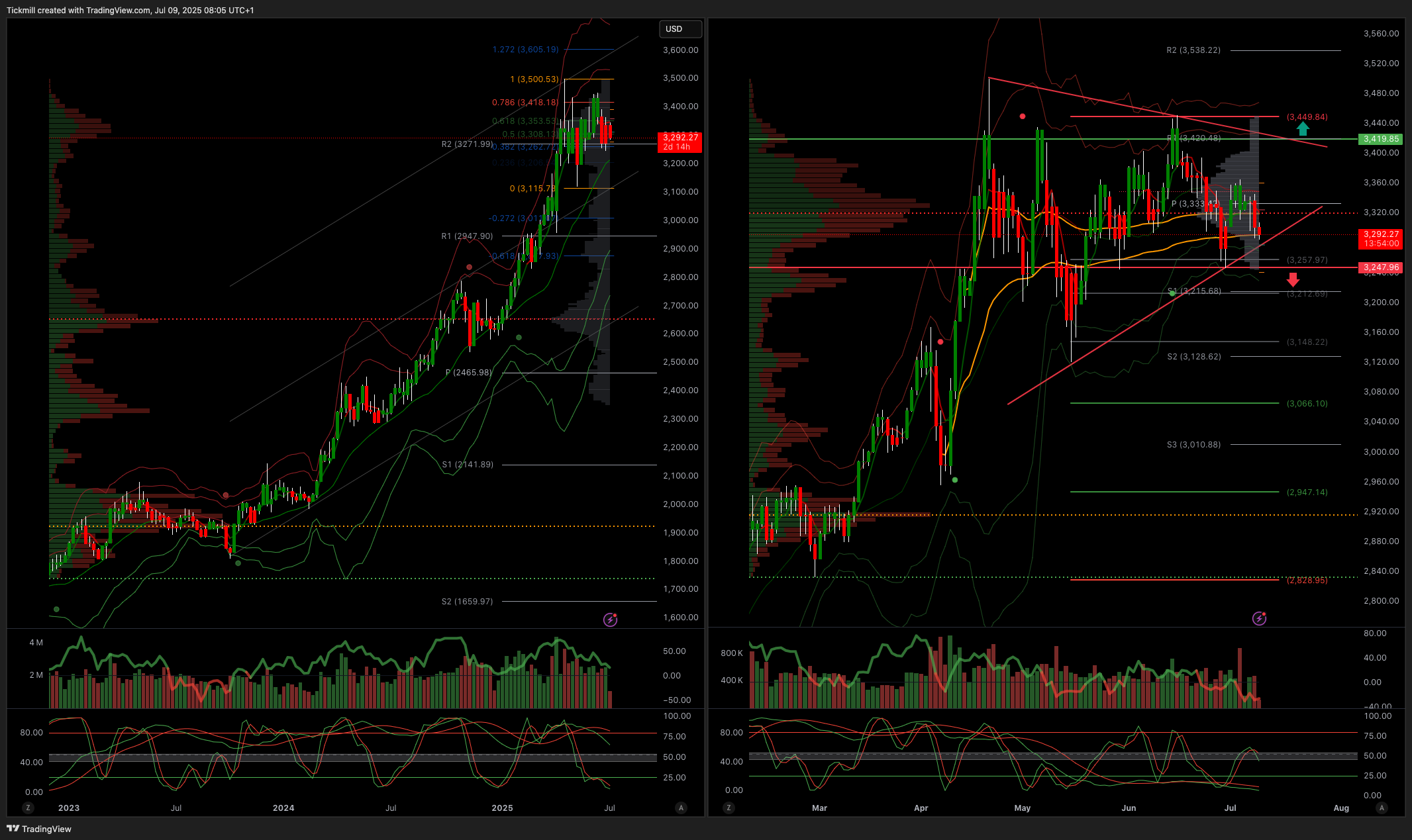This screenshot has width=1412, height=840.
Task: Click the pivot label P (2465.98)
Action: click(x=469, y=373)
